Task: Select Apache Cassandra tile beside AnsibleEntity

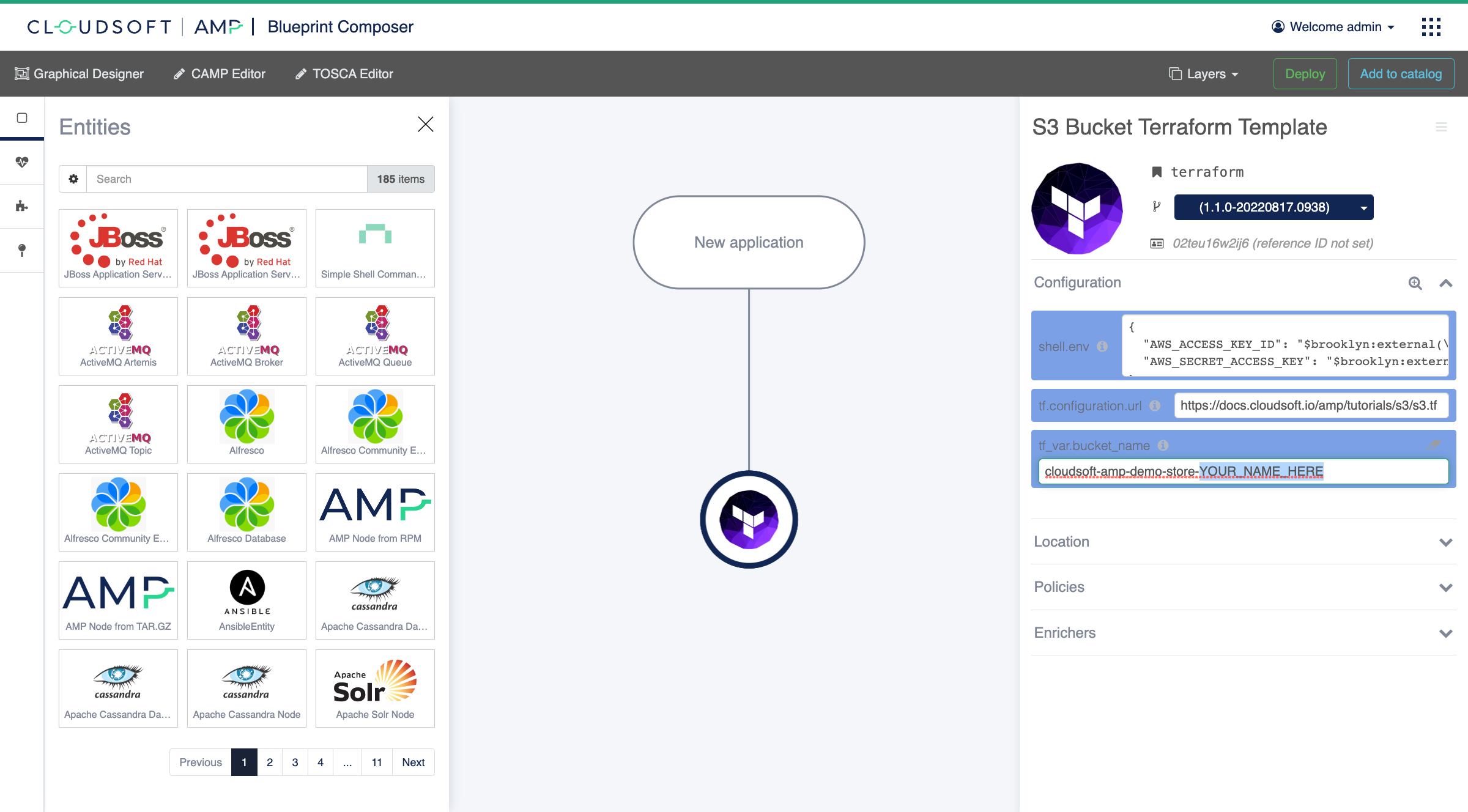Action: 375,600
